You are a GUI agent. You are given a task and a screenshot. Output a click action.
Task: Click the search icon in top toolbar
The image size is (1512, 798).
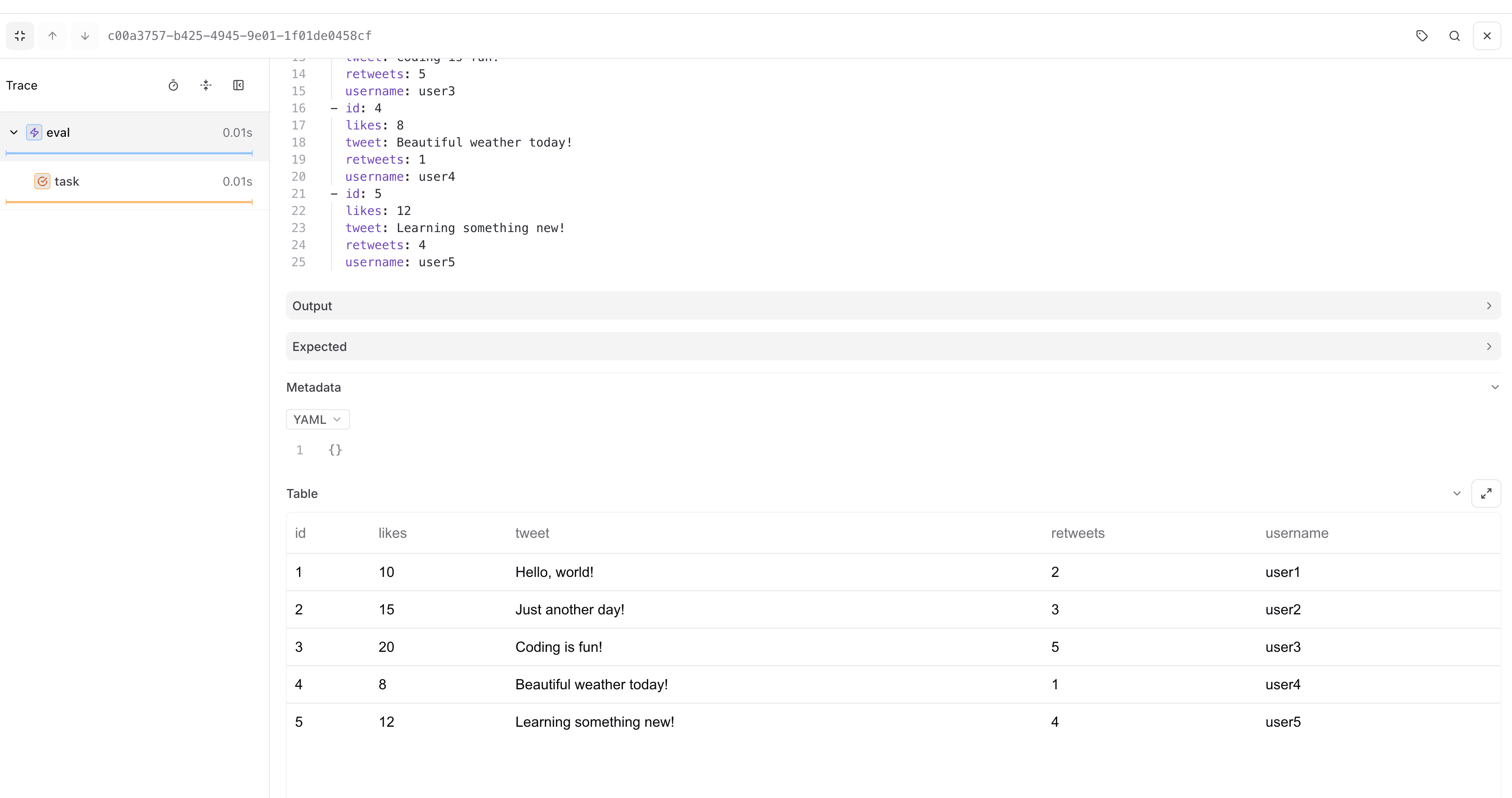pos(1454,36)
